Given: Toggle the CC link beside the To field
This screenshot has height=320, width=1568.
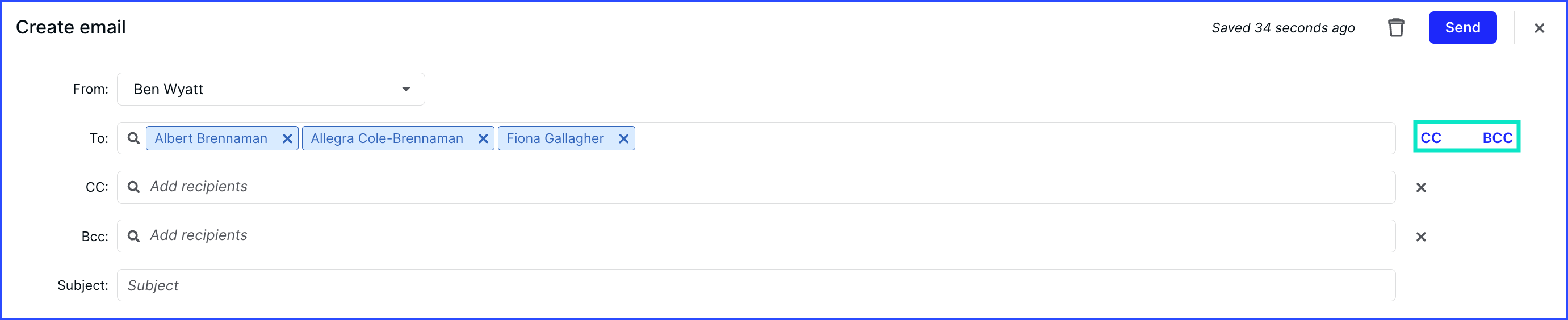Looking at the screenshot, I should 1431,138.
